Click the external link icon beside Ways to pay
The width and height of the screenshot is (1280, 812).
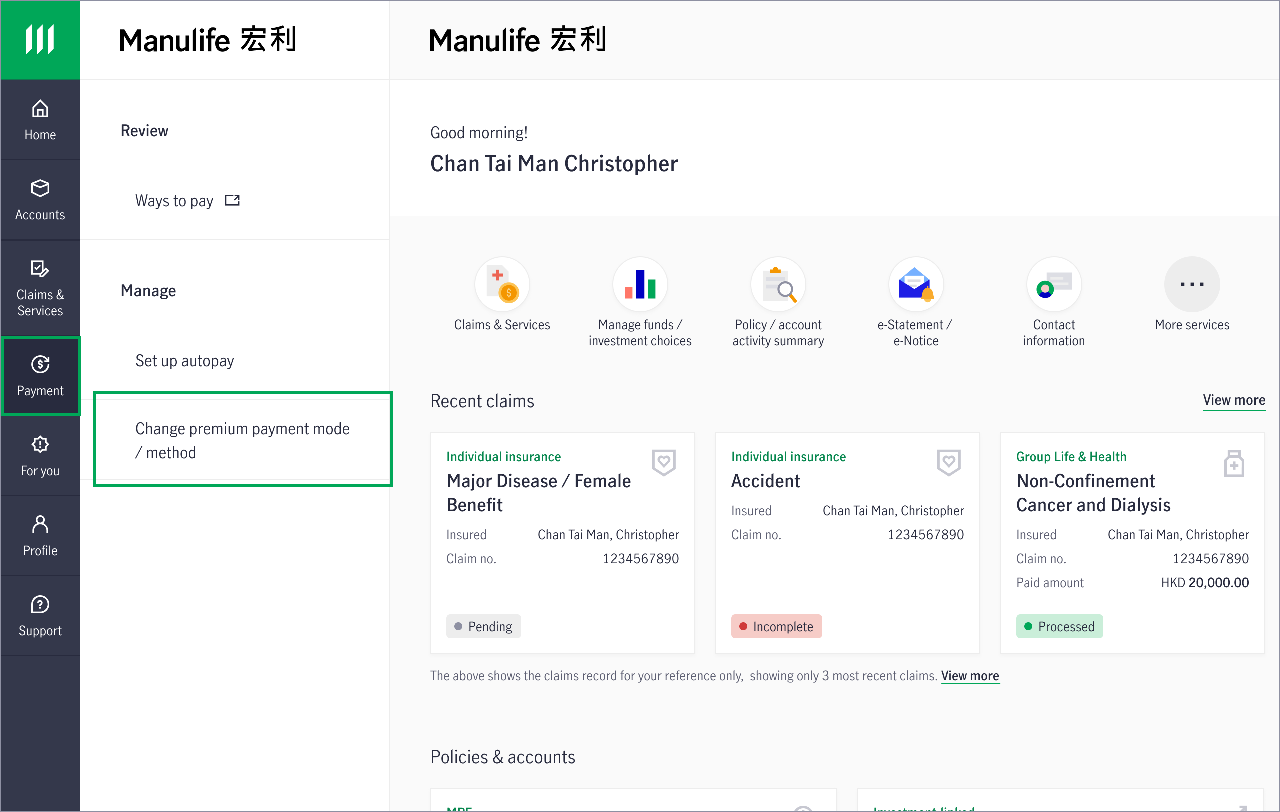(232, 200)
